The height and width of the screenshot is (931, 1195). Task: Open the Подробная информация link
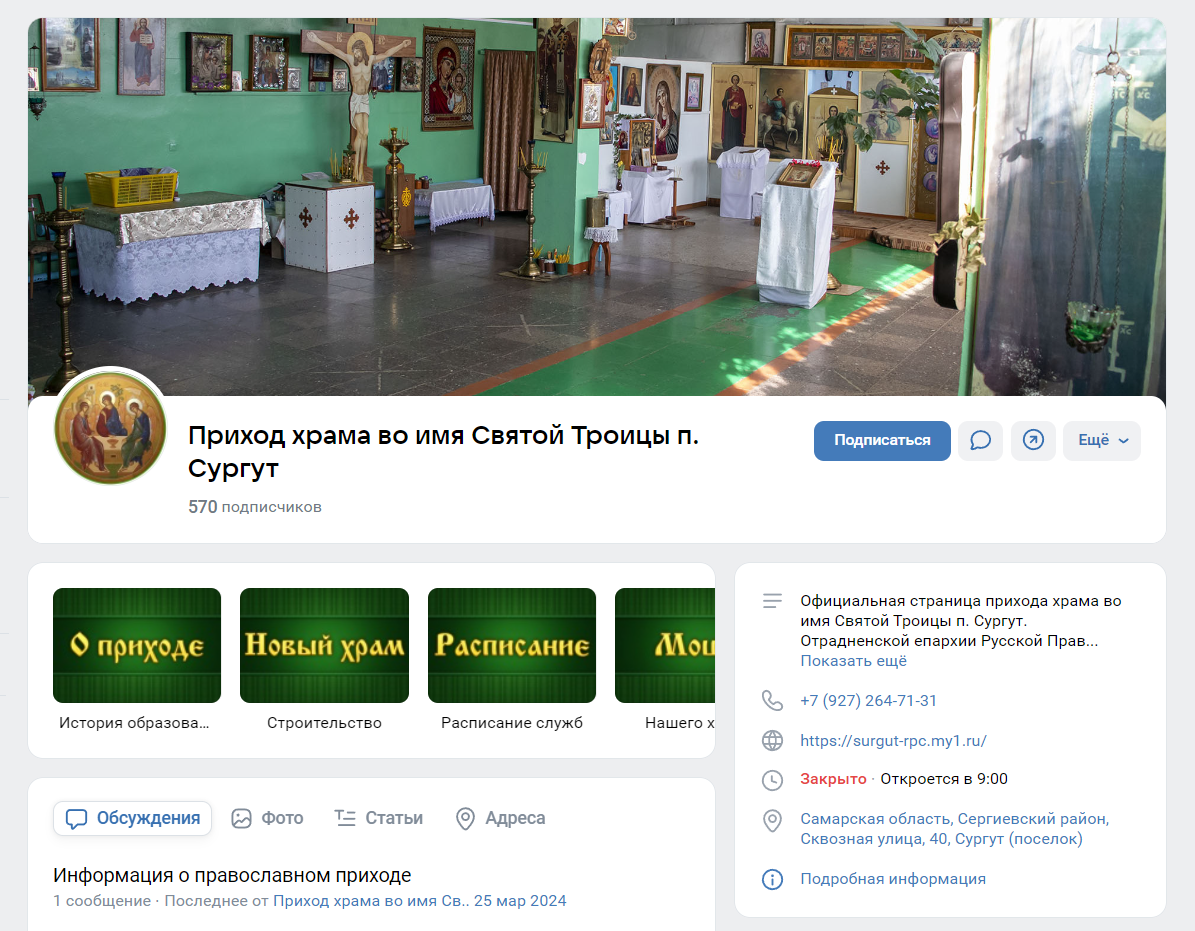(892, 879)
